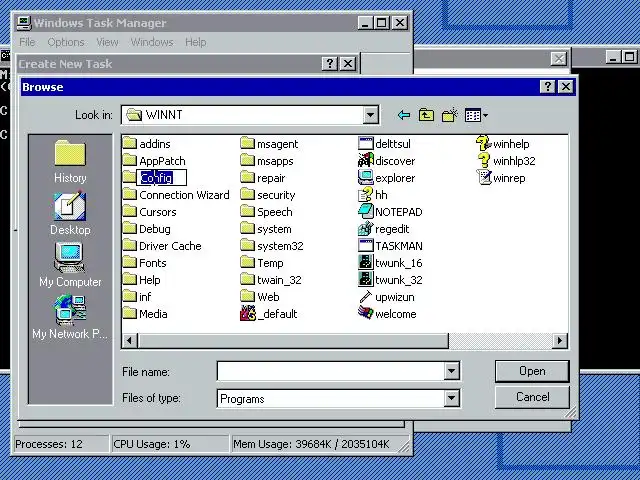Select the _default file
640x480 pixels.
coord(269,314)
